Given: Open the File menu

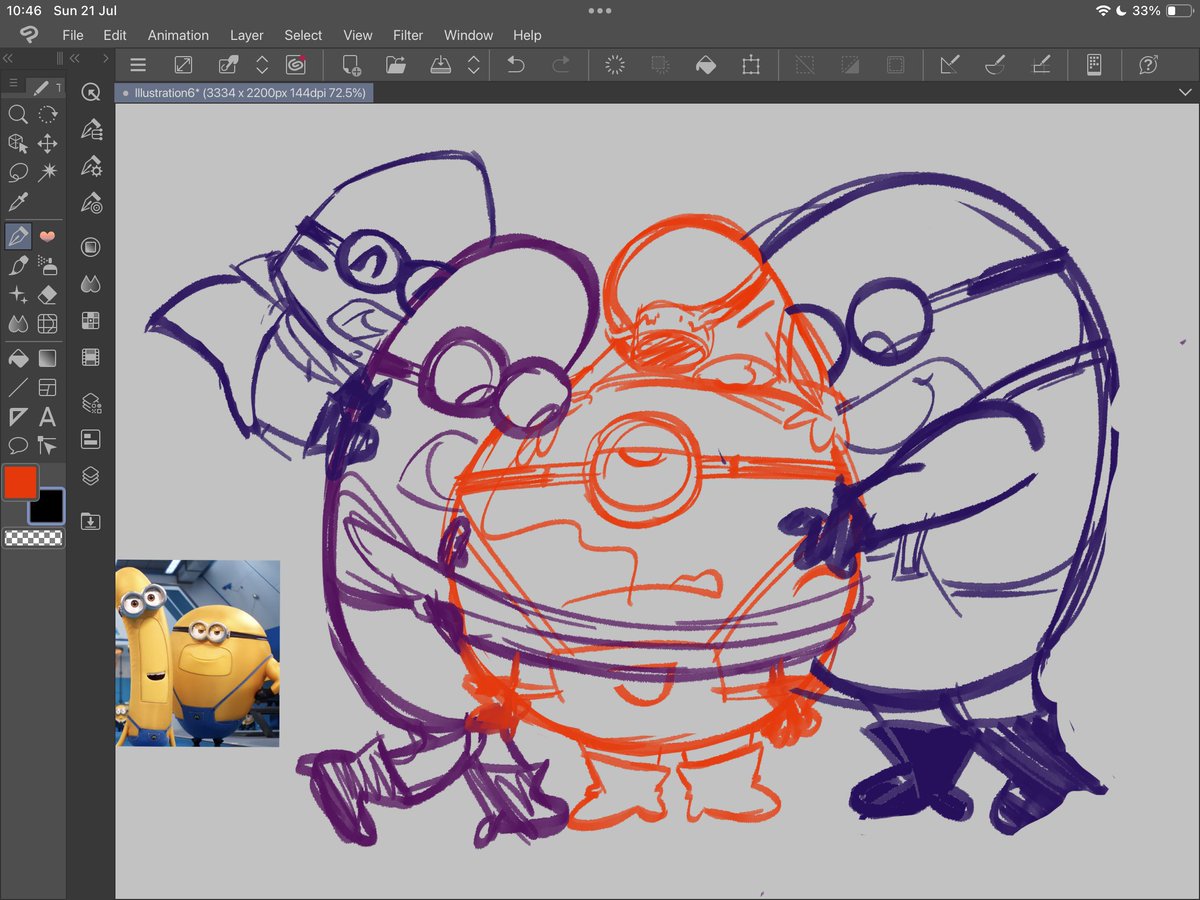Looking at the screenshot, I should click(73, 35).
